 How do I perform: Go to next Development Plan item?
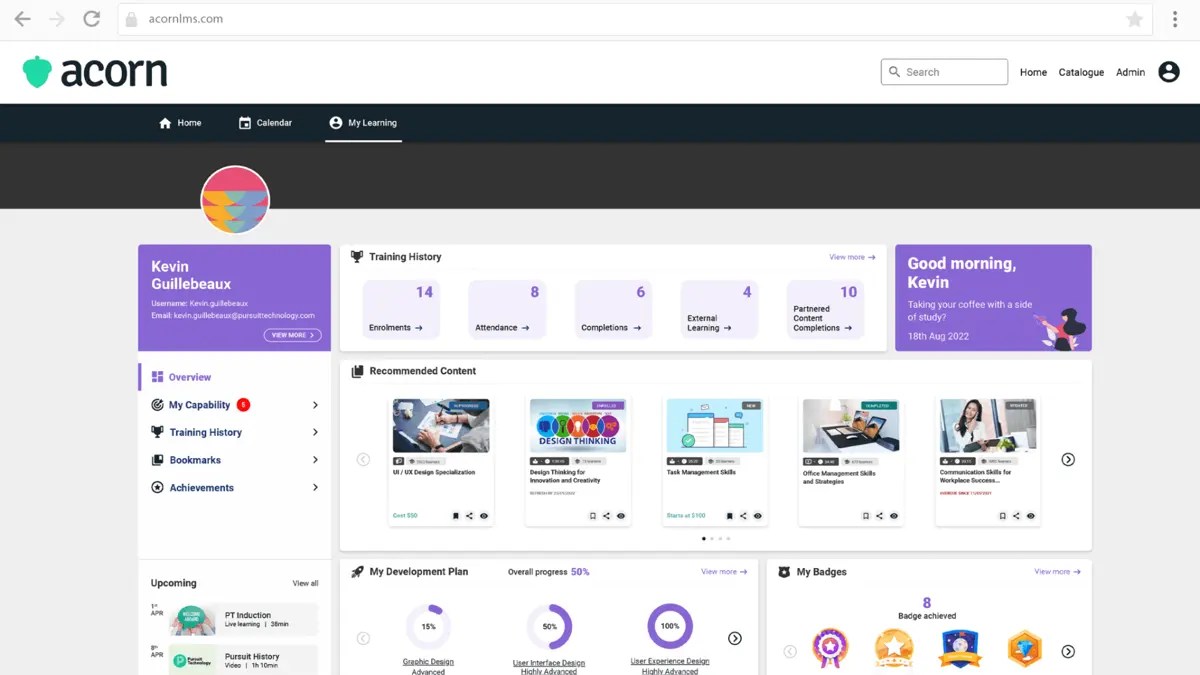pyautogui.click(x=735, y=638)
